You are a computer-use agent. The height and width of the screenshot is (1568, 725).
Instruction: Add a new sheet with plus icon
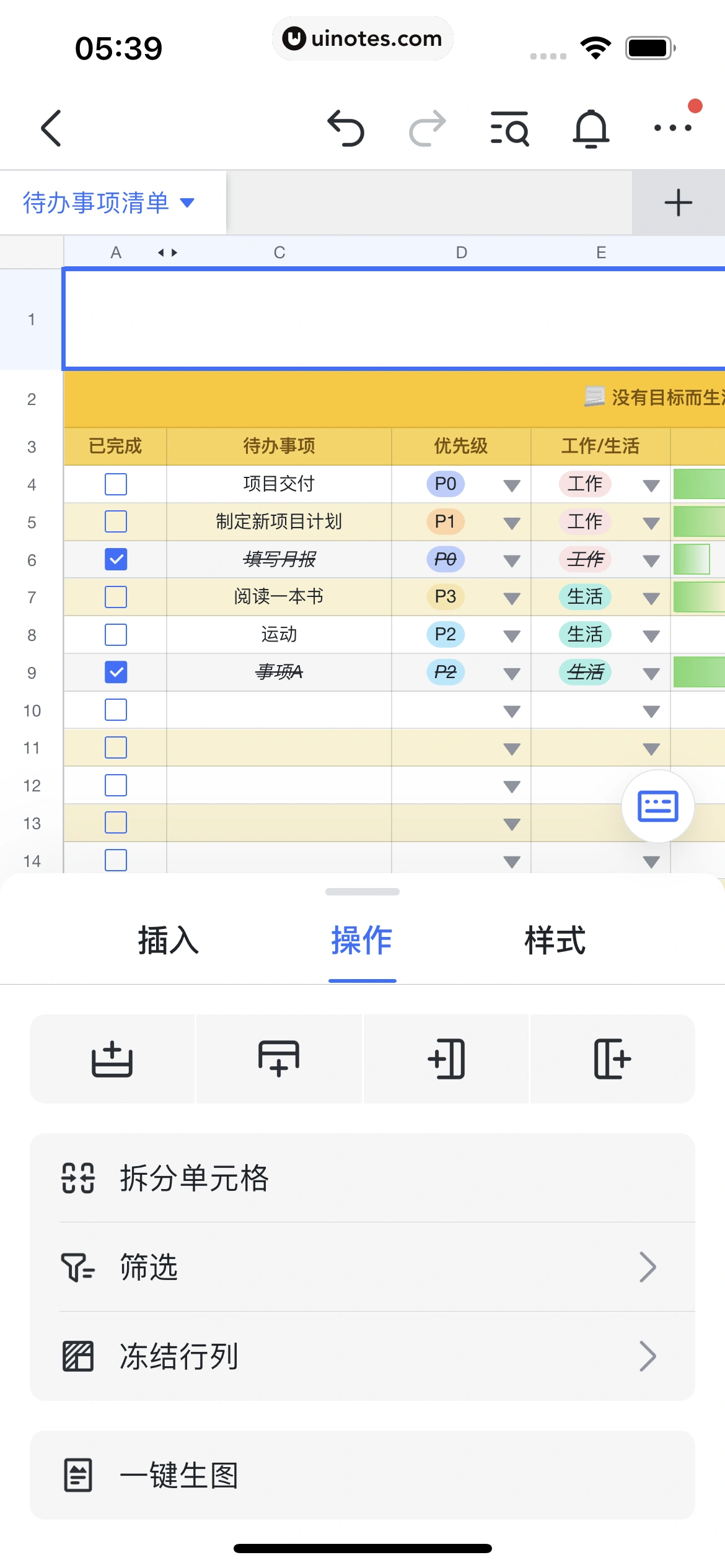click(679, 203)
